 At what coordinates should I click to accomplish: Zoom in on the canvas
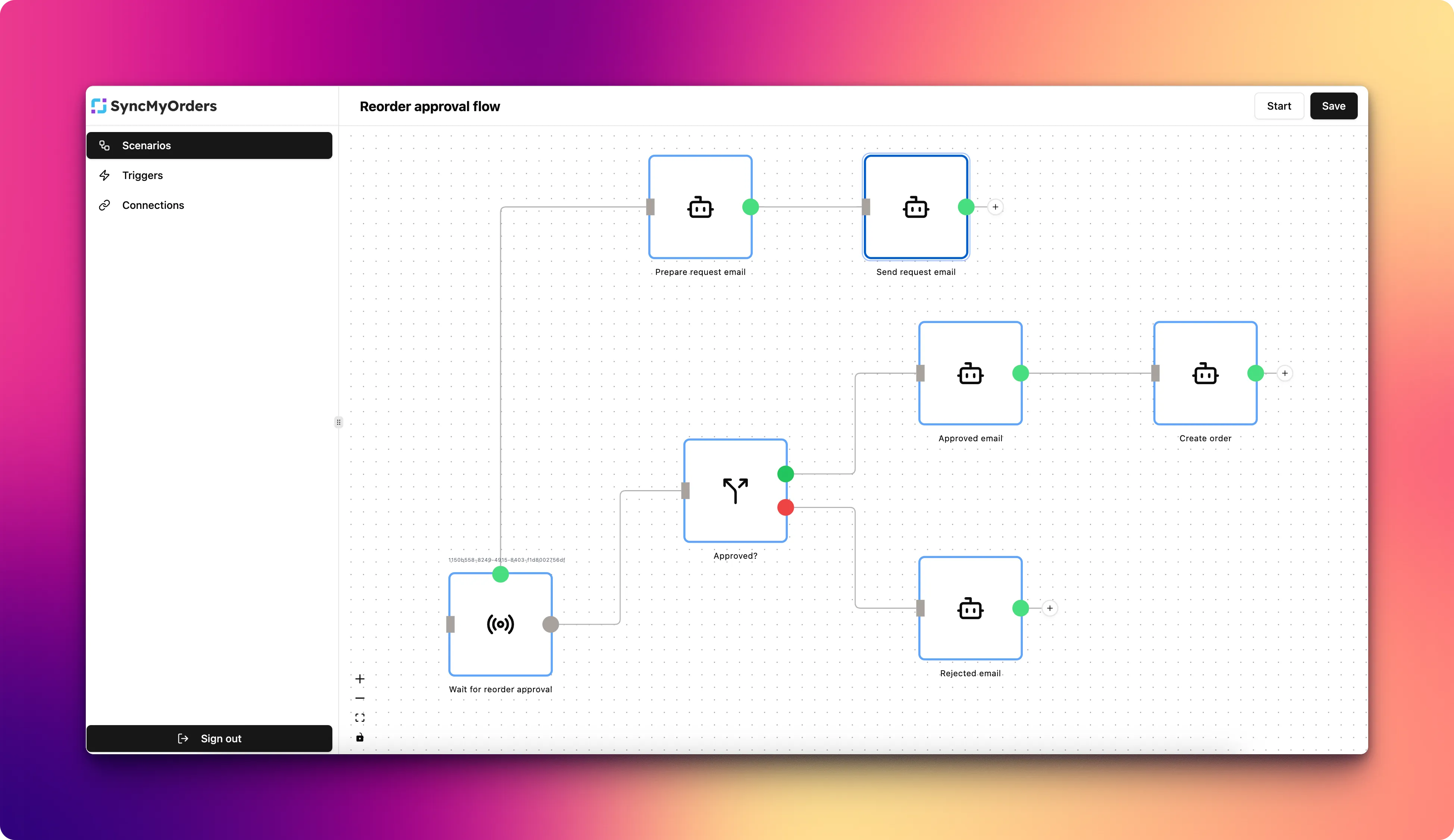coord(360,679)
